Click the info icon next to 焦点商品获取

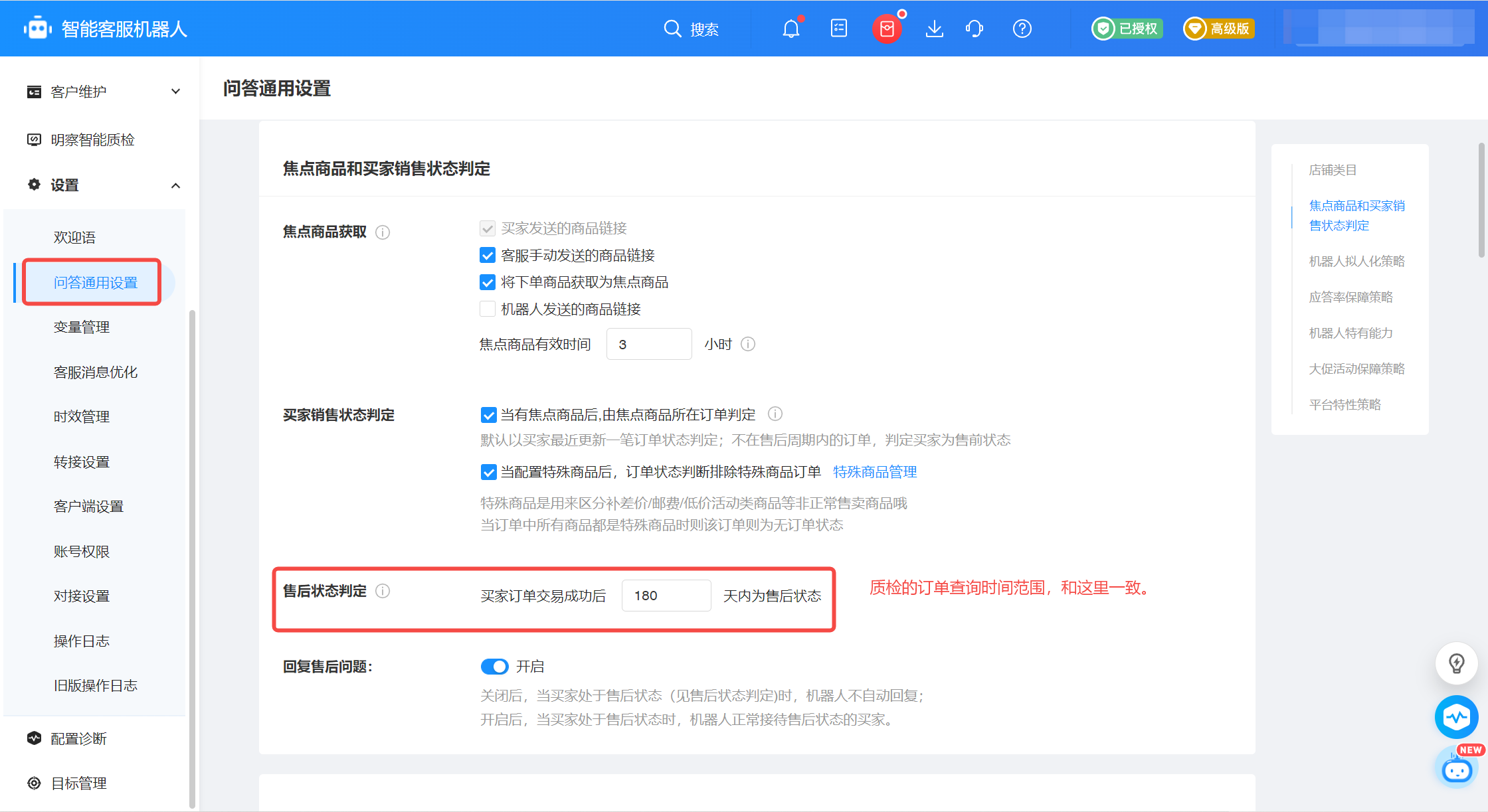383,232
